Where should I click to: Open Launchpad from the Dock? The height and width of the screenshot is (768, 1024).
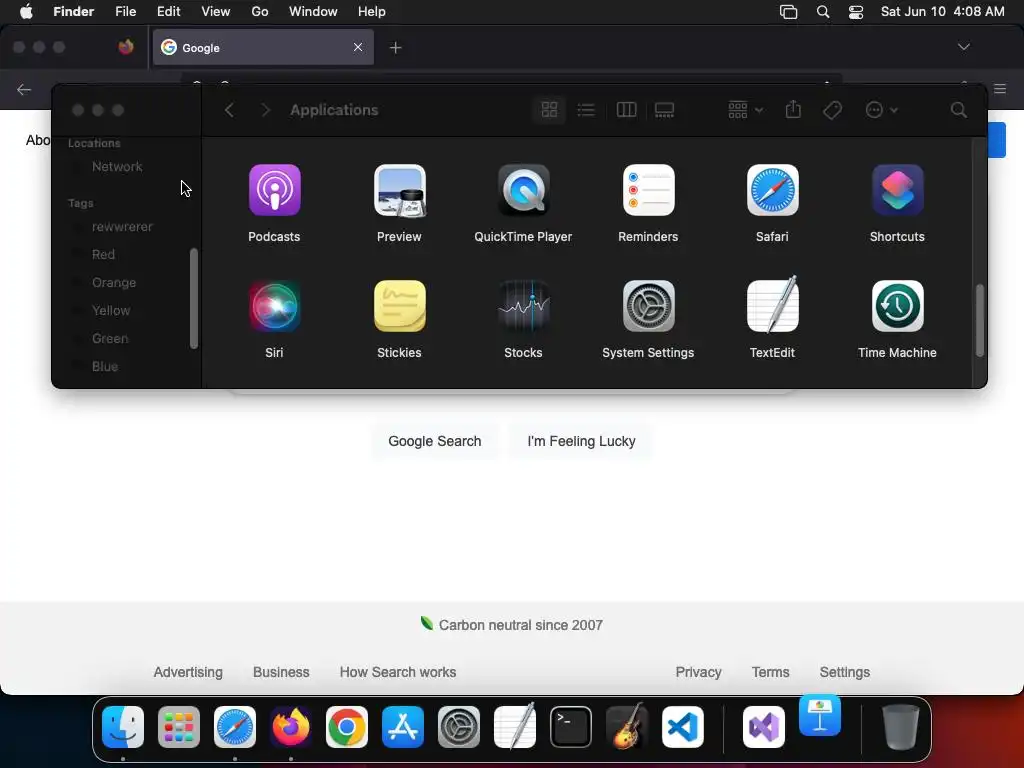coord(179,727)
